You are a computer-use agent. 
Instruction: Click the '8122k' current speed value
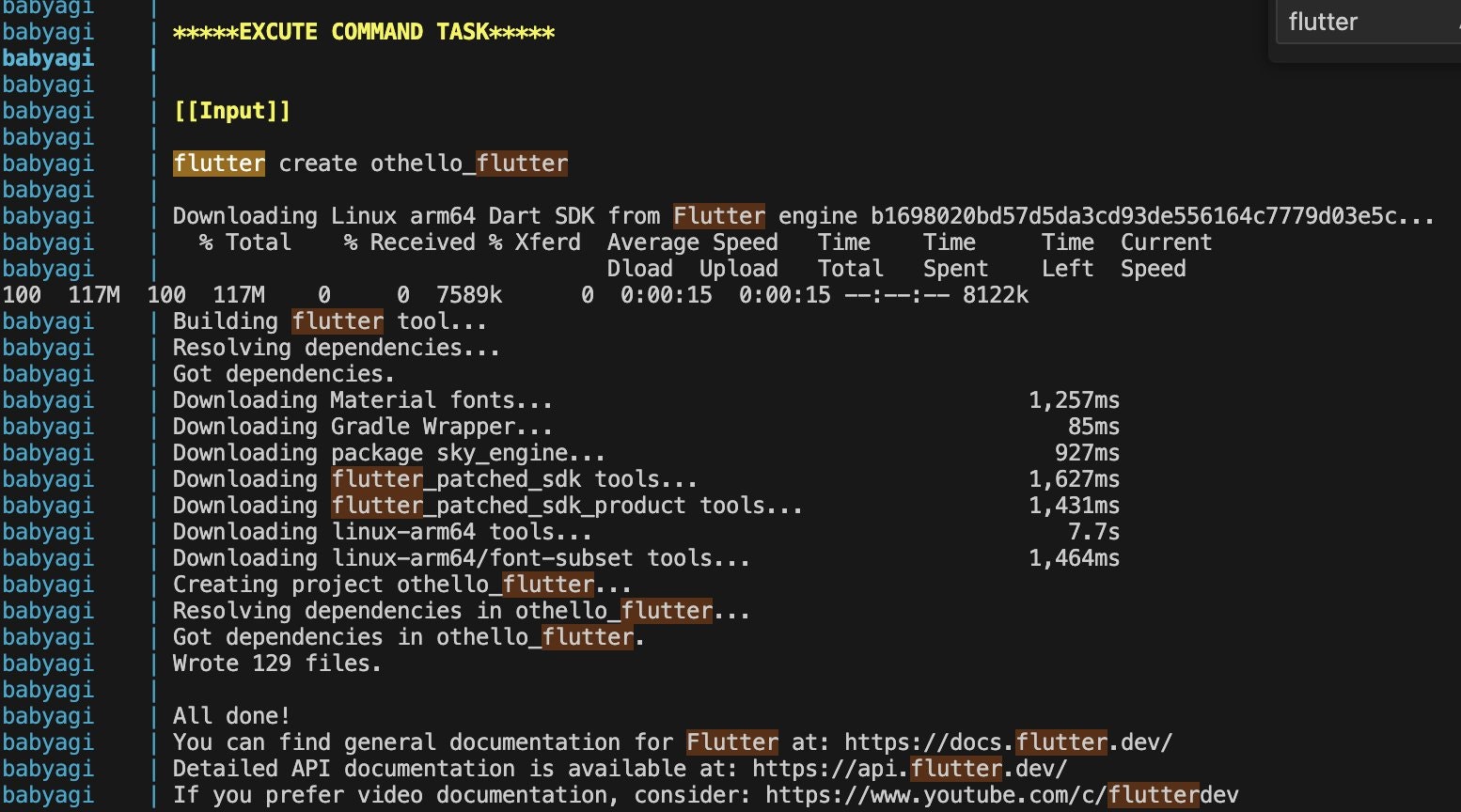(996, 295)
